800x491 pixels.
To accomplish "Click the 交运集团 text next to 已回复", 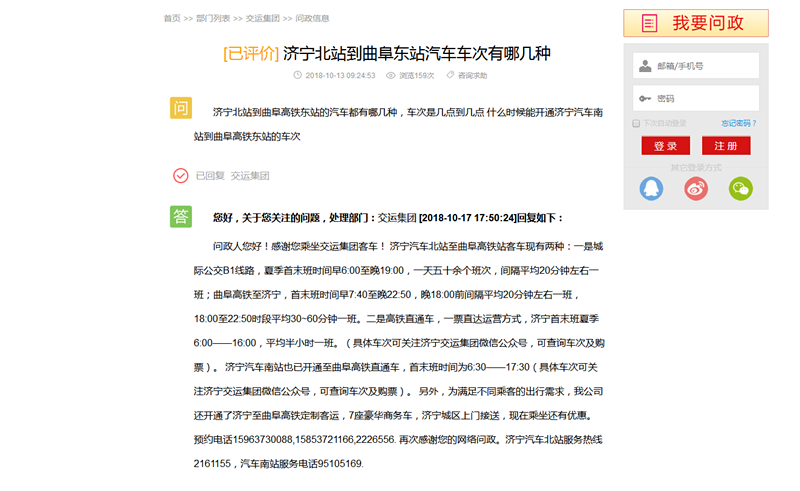I will (x=250, y=176).
